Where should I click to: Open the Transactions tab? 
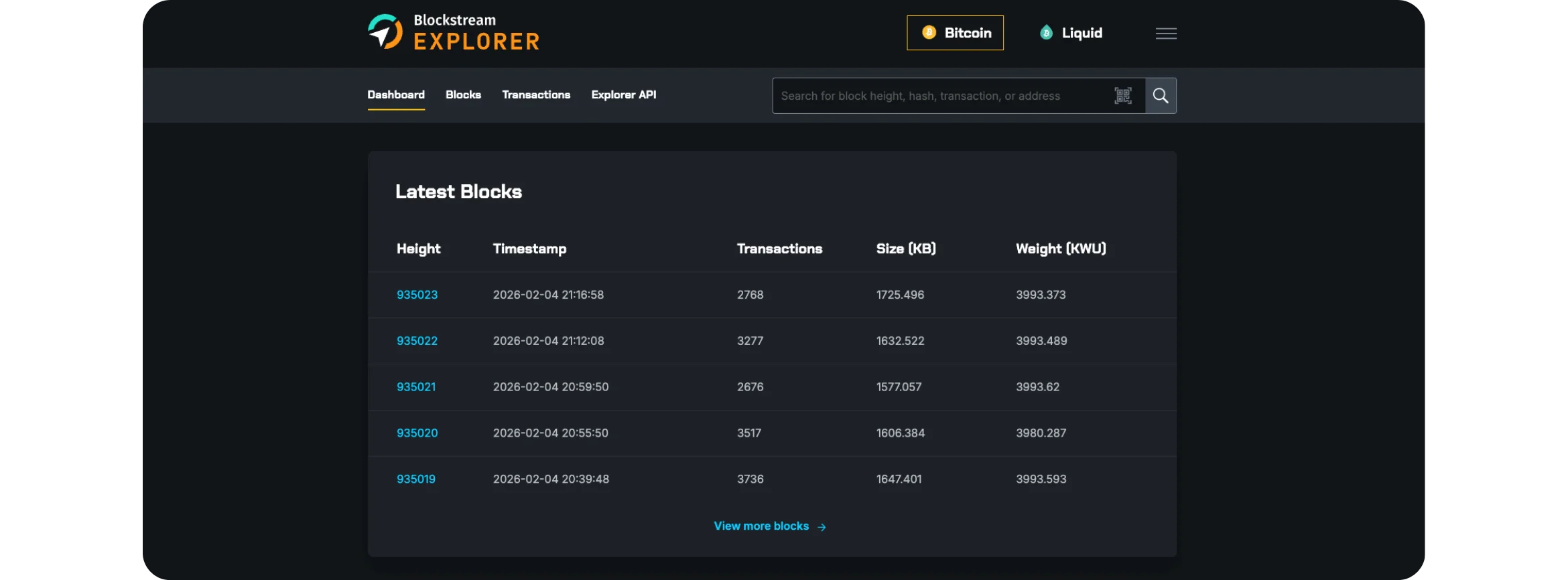536,95
